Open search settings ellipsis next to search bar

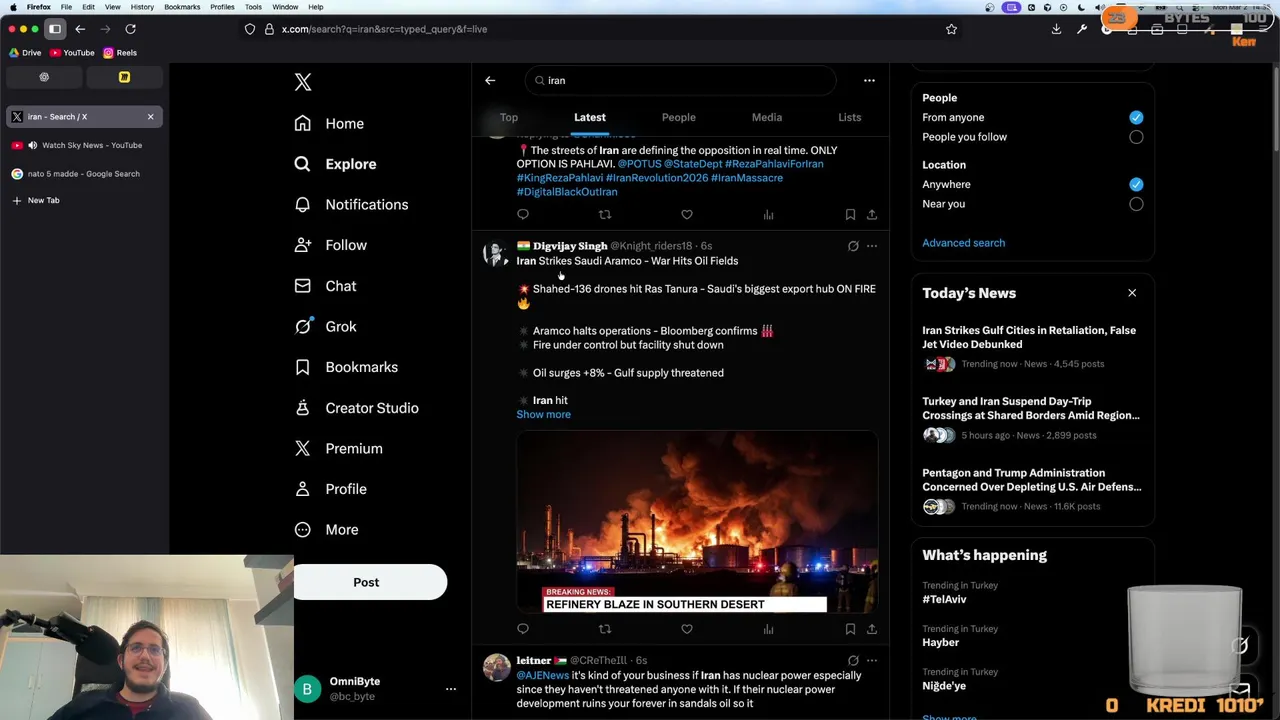[869, 80]
